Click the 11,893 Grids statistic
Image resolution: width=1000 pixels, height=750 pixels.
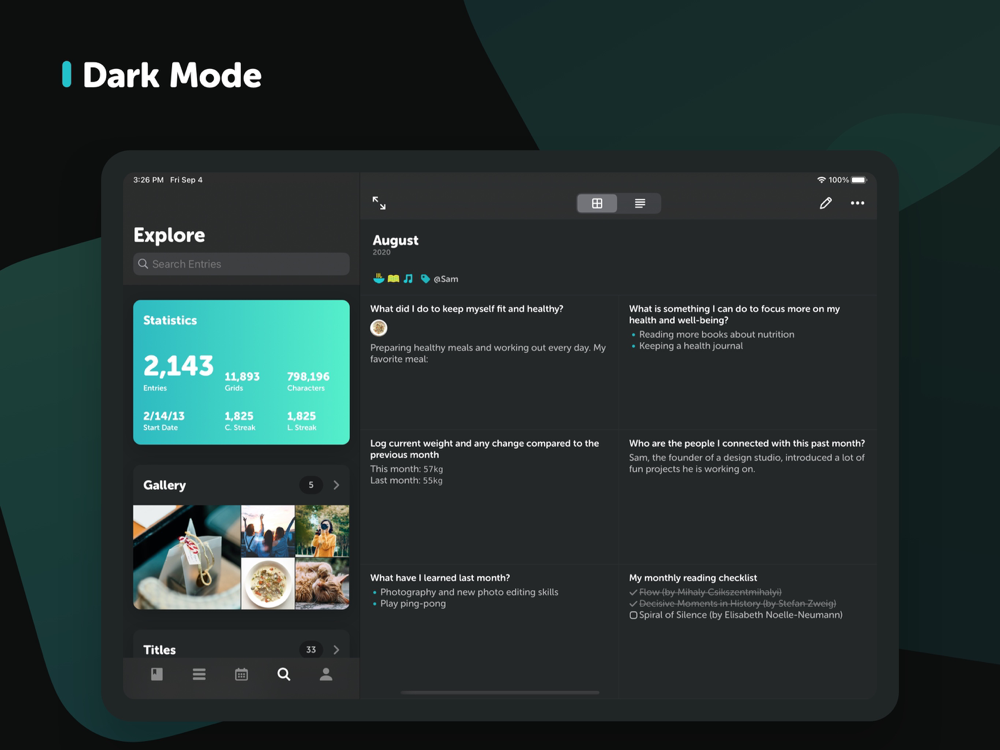tap(242, 381)
